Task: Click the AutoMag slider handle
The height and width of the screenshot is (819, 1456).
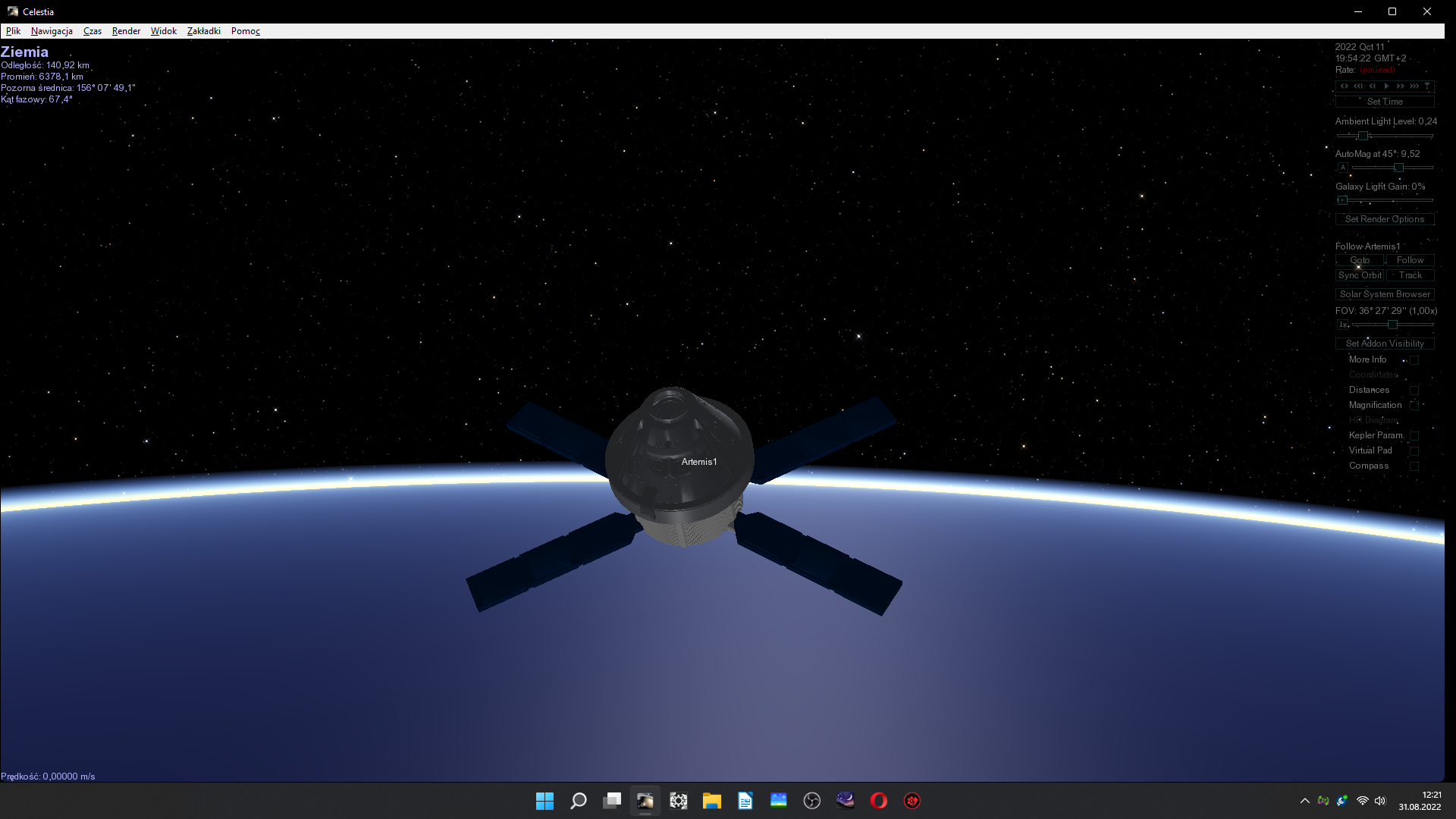Action: 1398,168
